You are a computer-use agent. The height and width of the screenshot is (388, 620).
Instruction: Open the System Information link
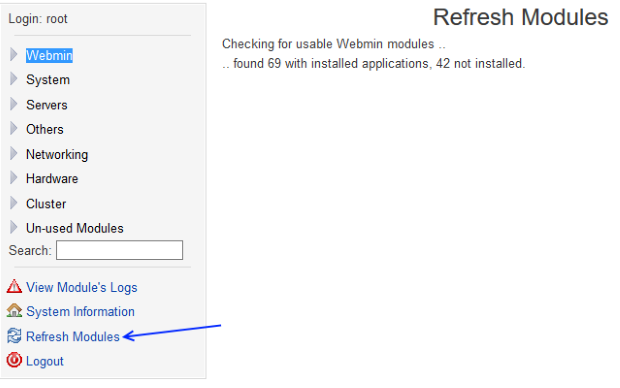tap(80, 312)
